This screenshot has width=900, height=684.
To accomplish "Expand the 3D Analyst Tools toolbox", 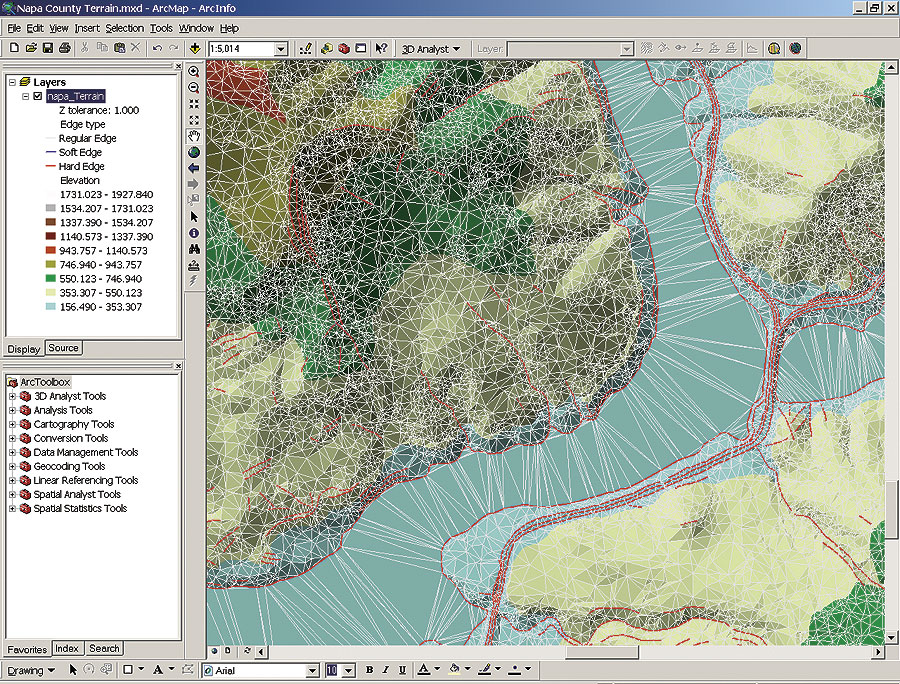I will coord(12,396).
